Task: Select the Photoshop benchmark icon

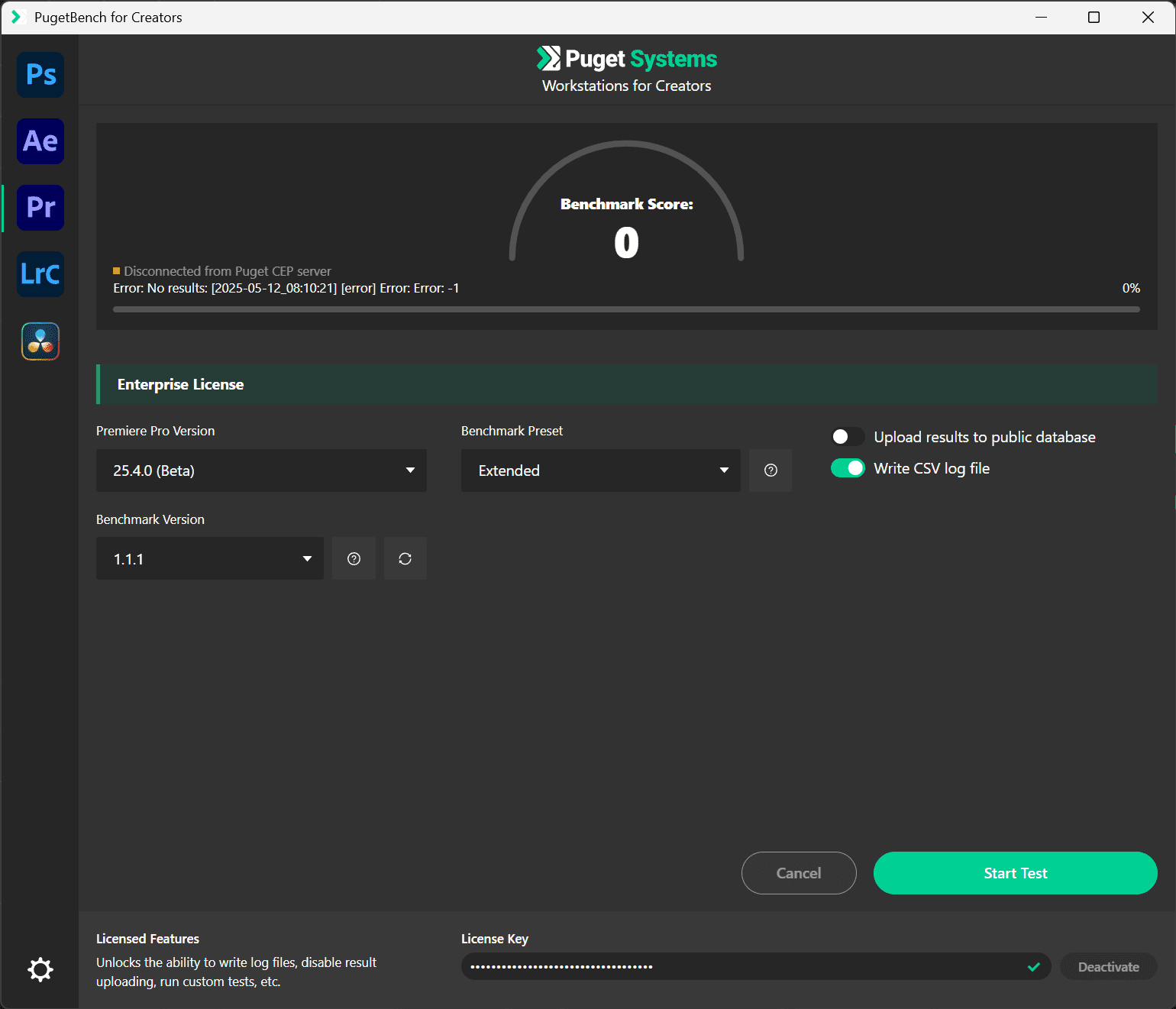Action: 40,75
